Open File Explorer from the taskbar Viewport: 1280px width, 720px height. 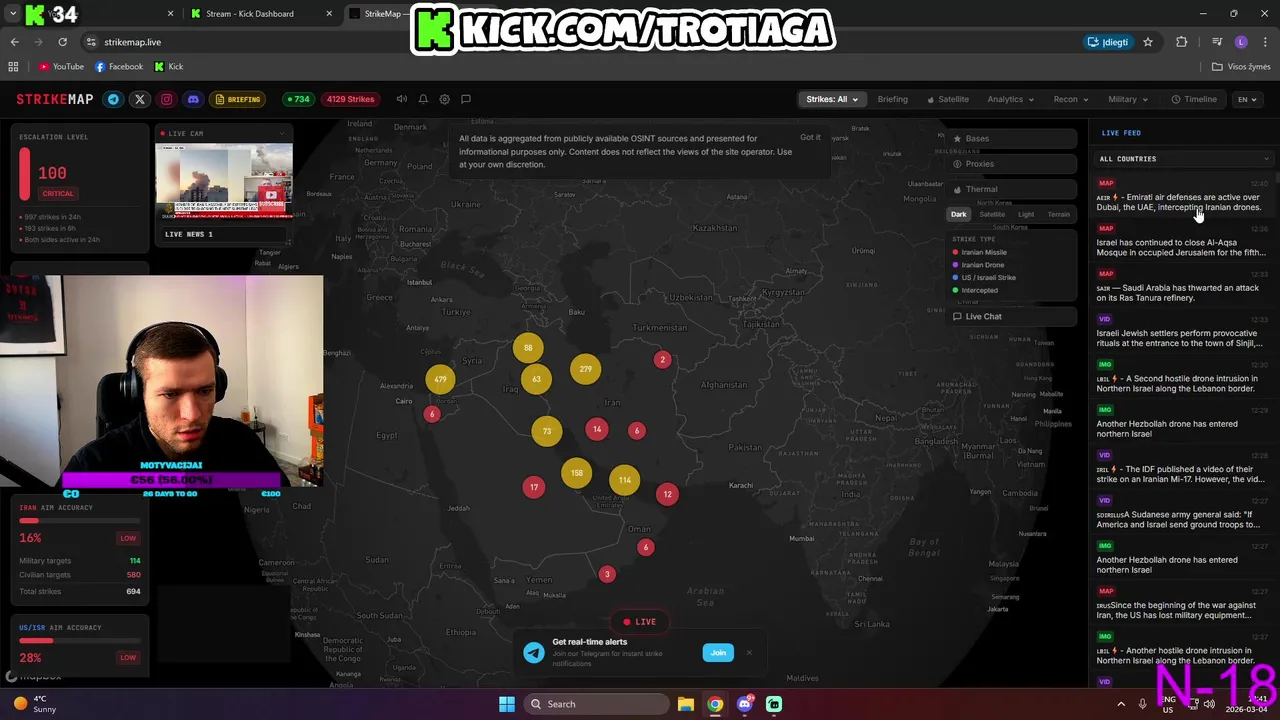(685, 704)
